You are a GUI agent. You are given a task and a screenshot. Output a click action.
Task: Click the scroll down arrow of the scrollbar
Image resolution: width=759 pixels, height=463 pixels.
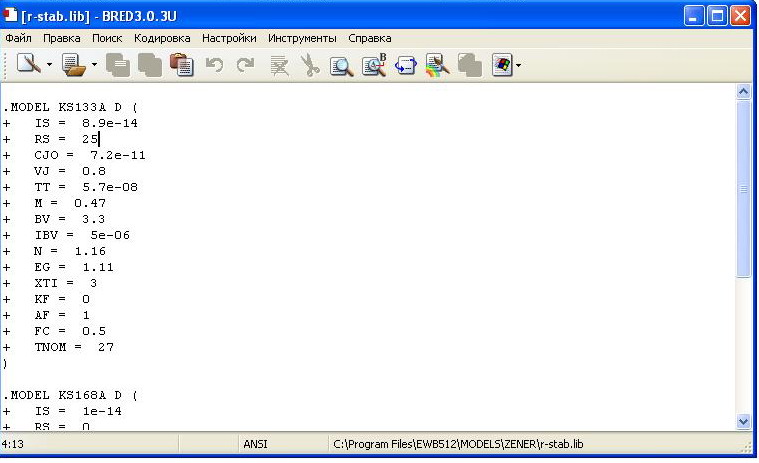744,422
